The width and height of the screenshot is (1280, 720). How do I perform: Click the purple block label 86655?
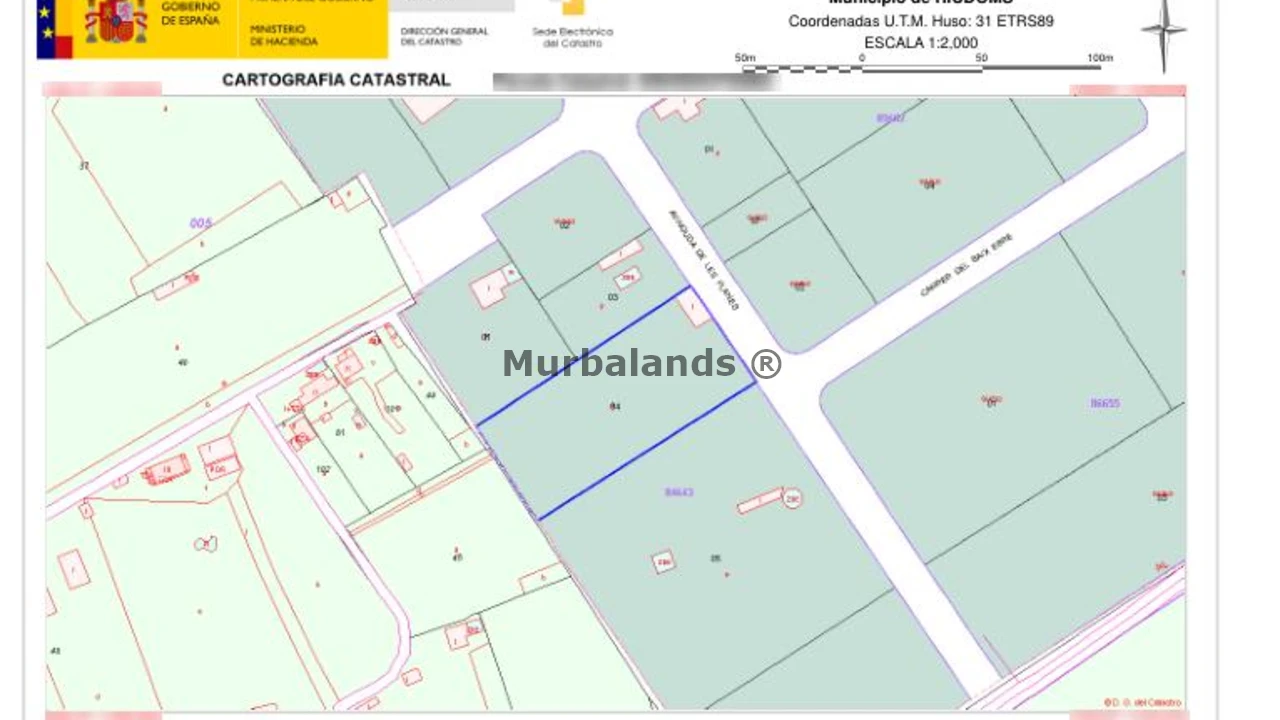pyautogui.click(x=1104, y=403)
